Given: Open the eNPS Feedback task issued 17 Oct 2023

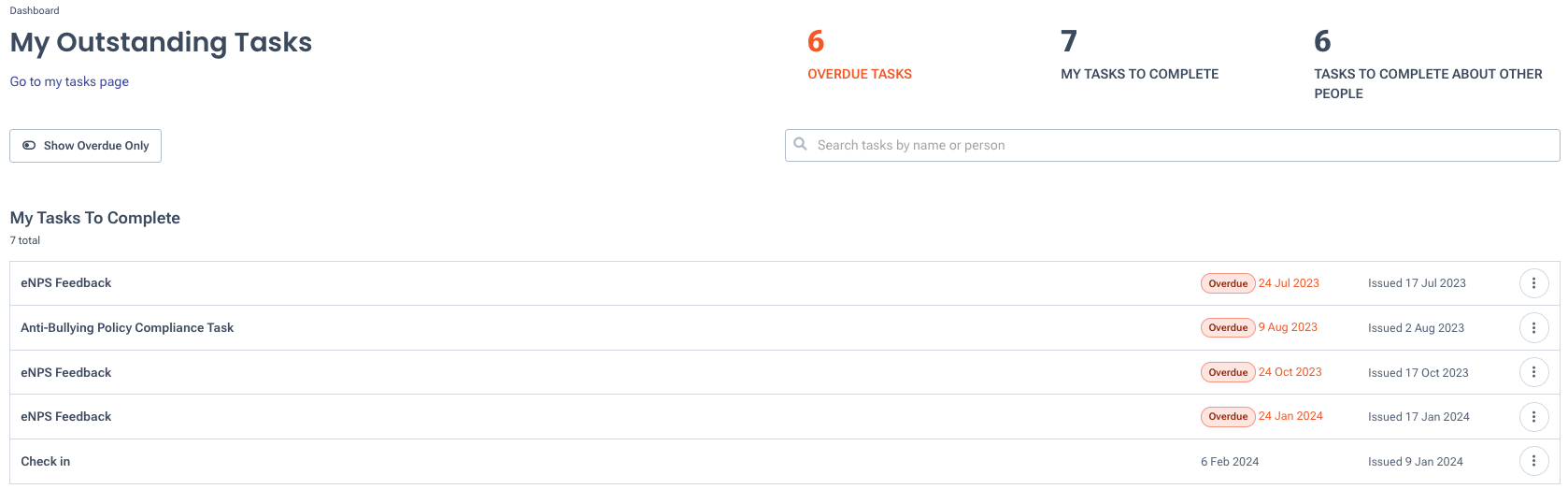Looking at the screenshot, I should (x=784, y=372).
